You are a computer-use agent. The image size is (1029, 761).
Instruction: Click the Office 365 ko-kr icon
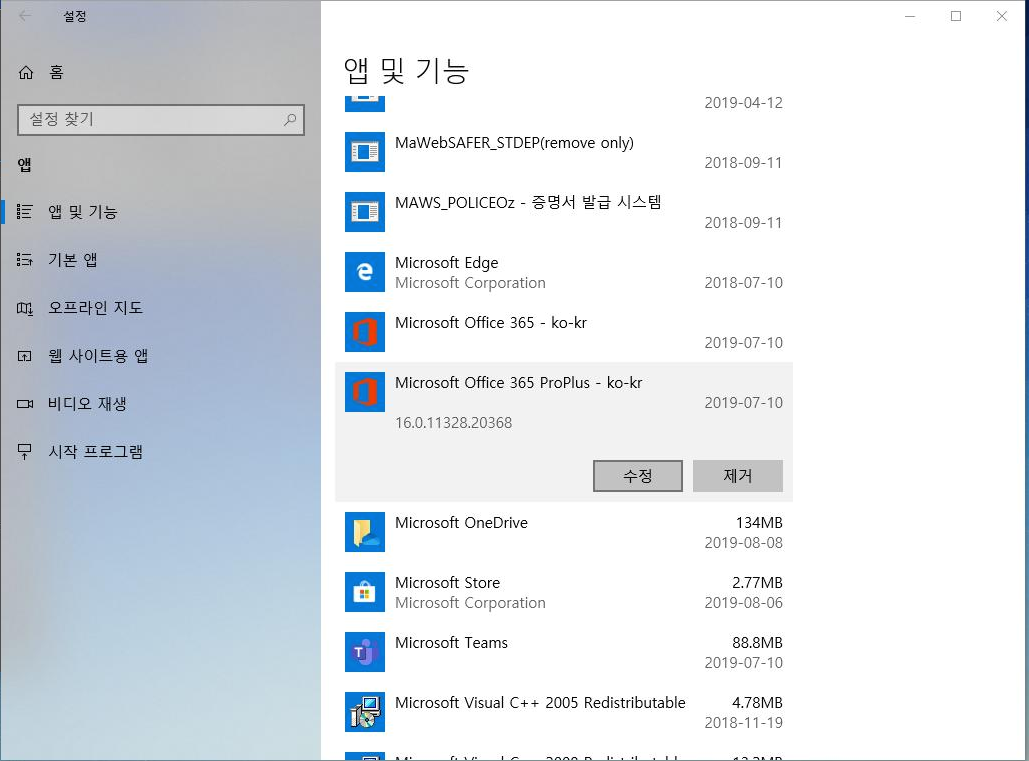pos(365,331)
